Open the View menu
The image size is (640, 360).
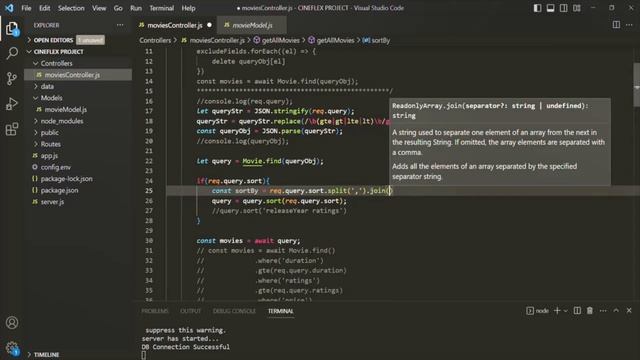point(99,8)
